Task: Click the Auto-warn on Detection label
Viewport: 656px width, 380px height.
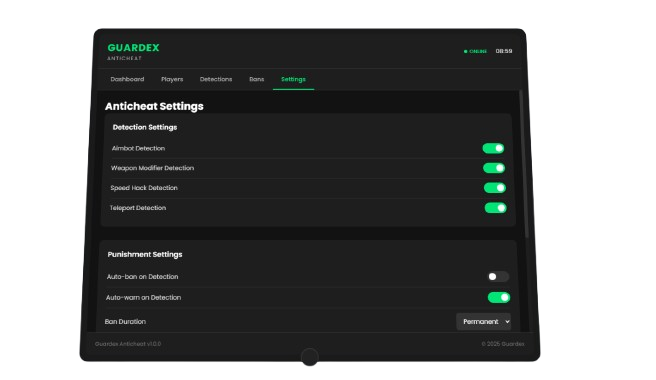Action: (x=144, y=298)
